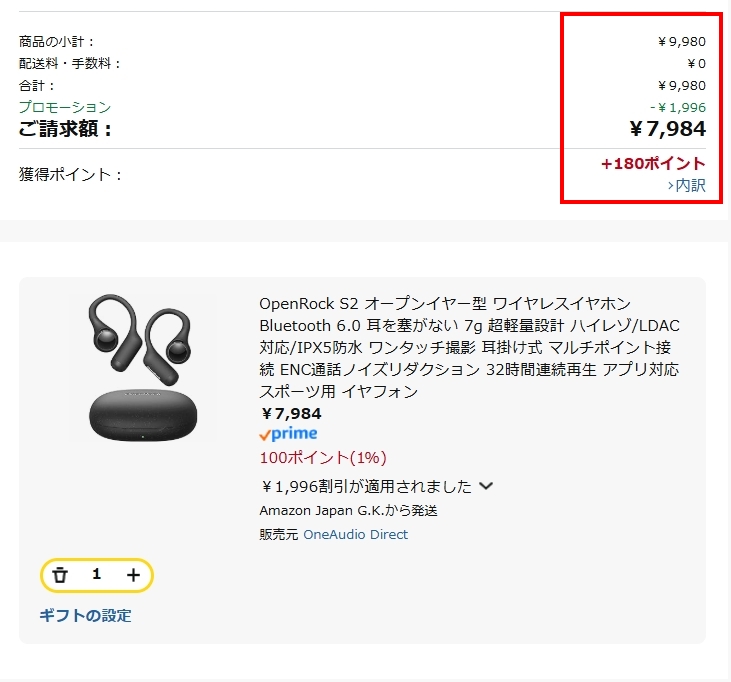
Task: Click the trash icon to remove item
Action: (60, 575)
